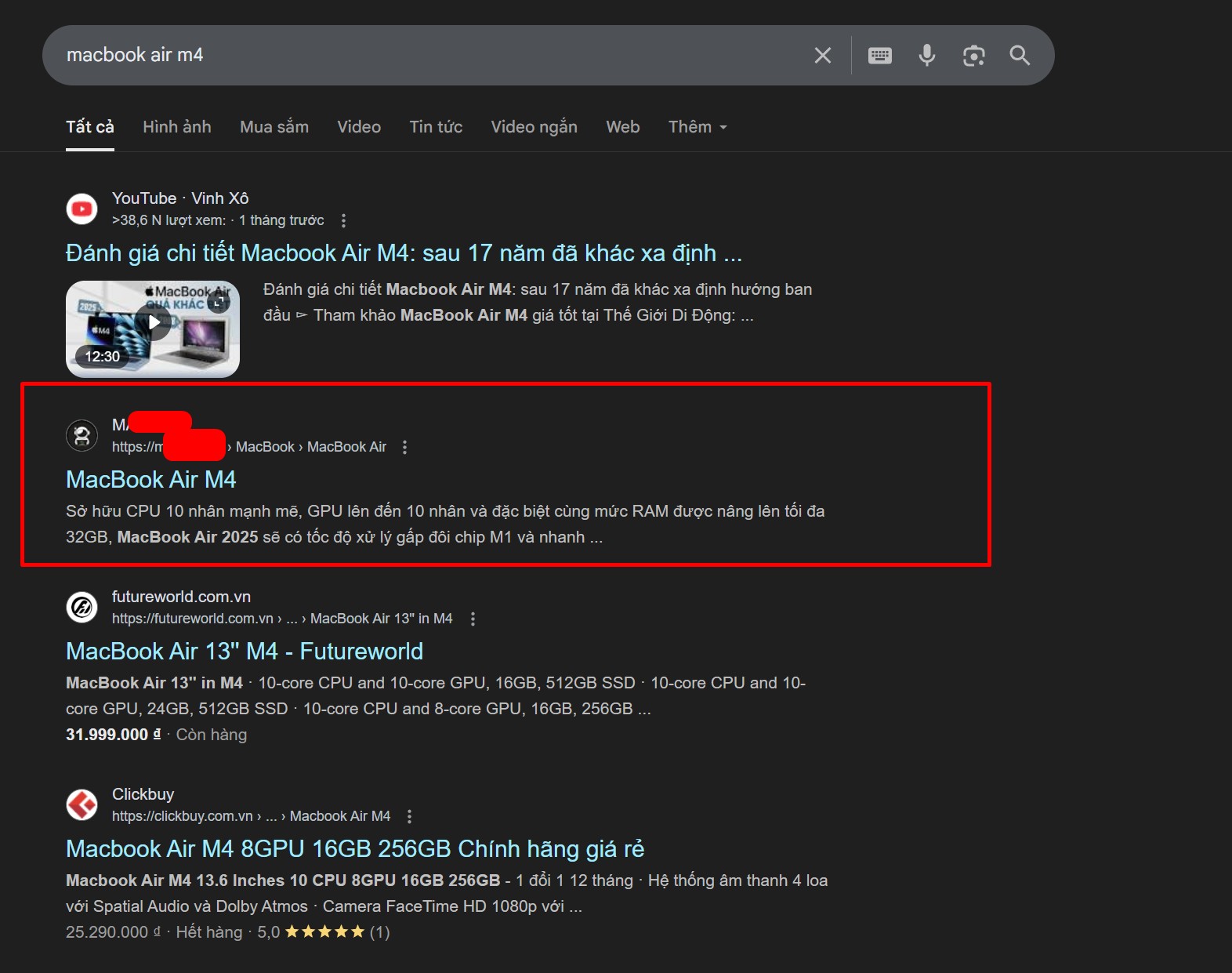1232x973 pixels.
Task: Open Macbook Air M4 8GPU 16GB 256GB link
Action: 355,849
